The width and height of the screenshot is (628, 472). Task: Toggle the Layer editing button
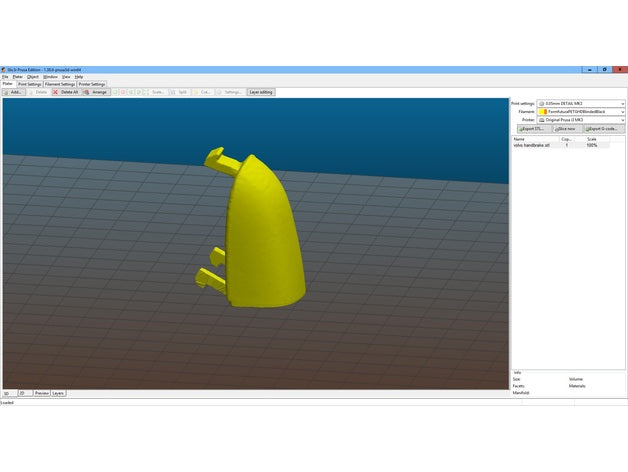coord(261,92)
